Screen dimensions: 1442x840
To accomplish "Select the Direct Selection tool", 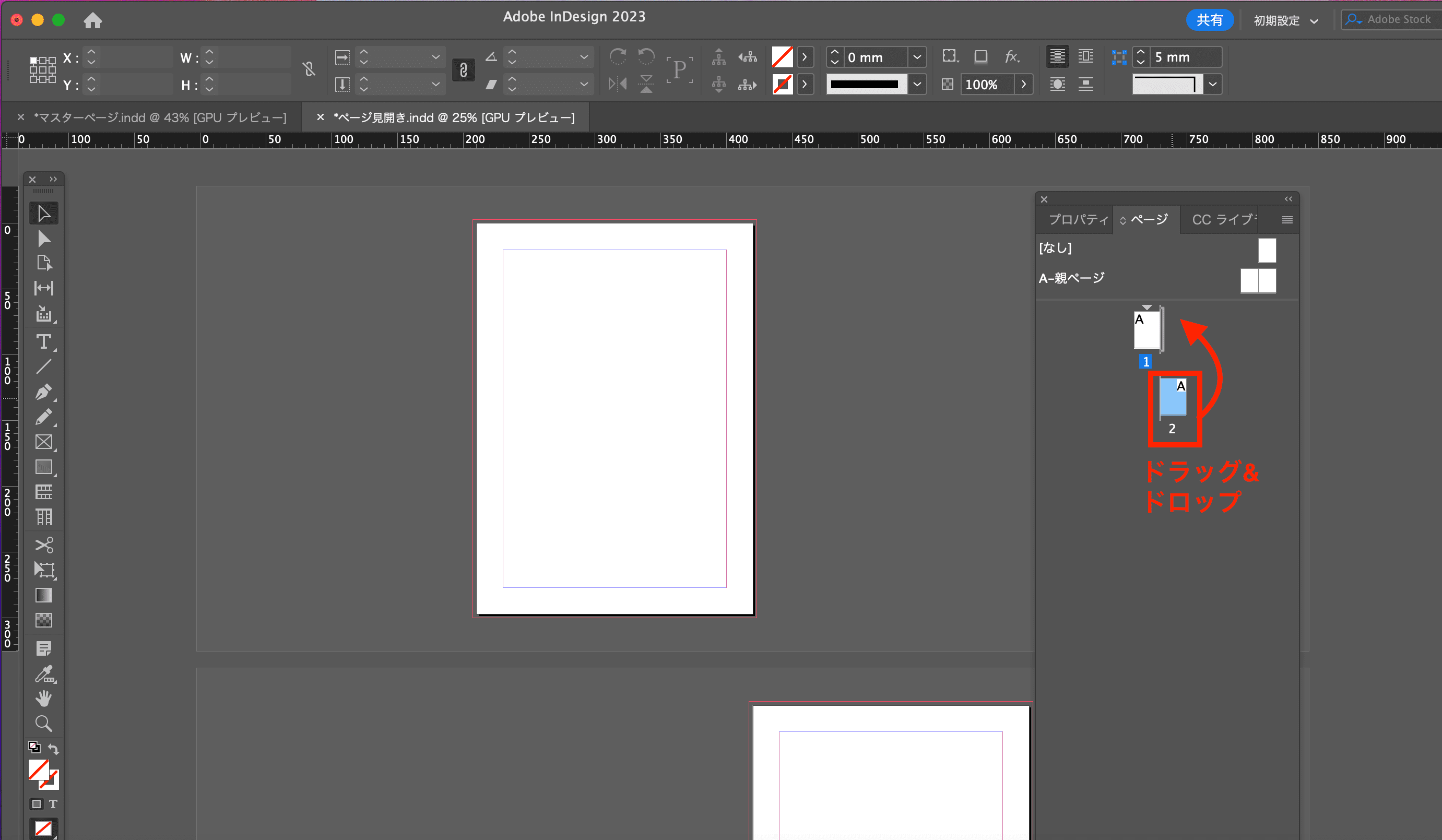I will click(43, 238).
